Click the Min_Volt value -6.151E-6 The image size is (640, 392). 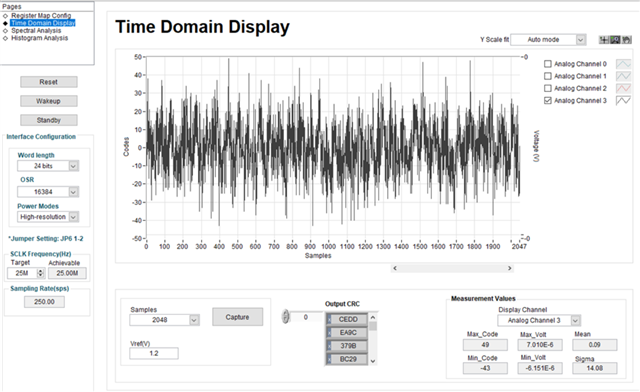tap(540, 368)
